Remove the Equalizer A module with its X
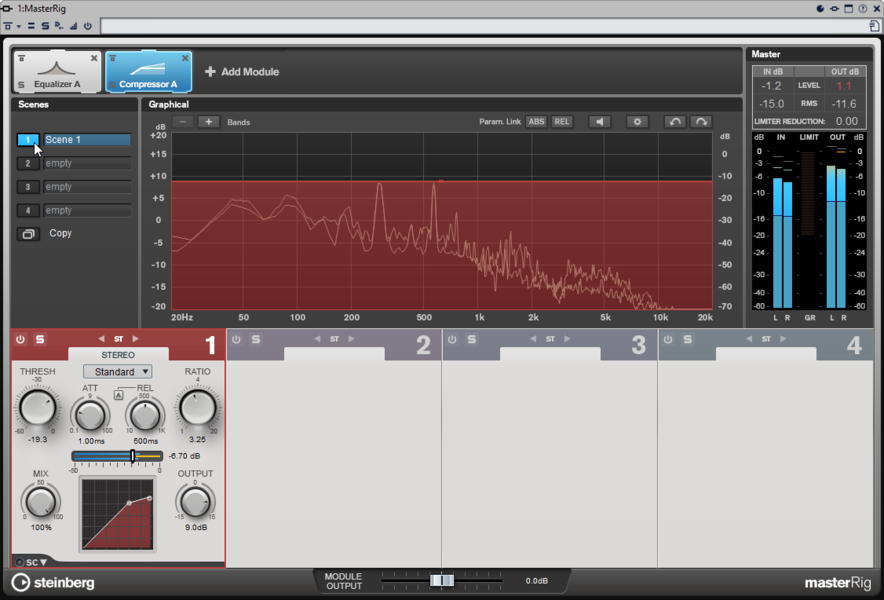This screenshot has height=600, width=884. click(94, 58)
